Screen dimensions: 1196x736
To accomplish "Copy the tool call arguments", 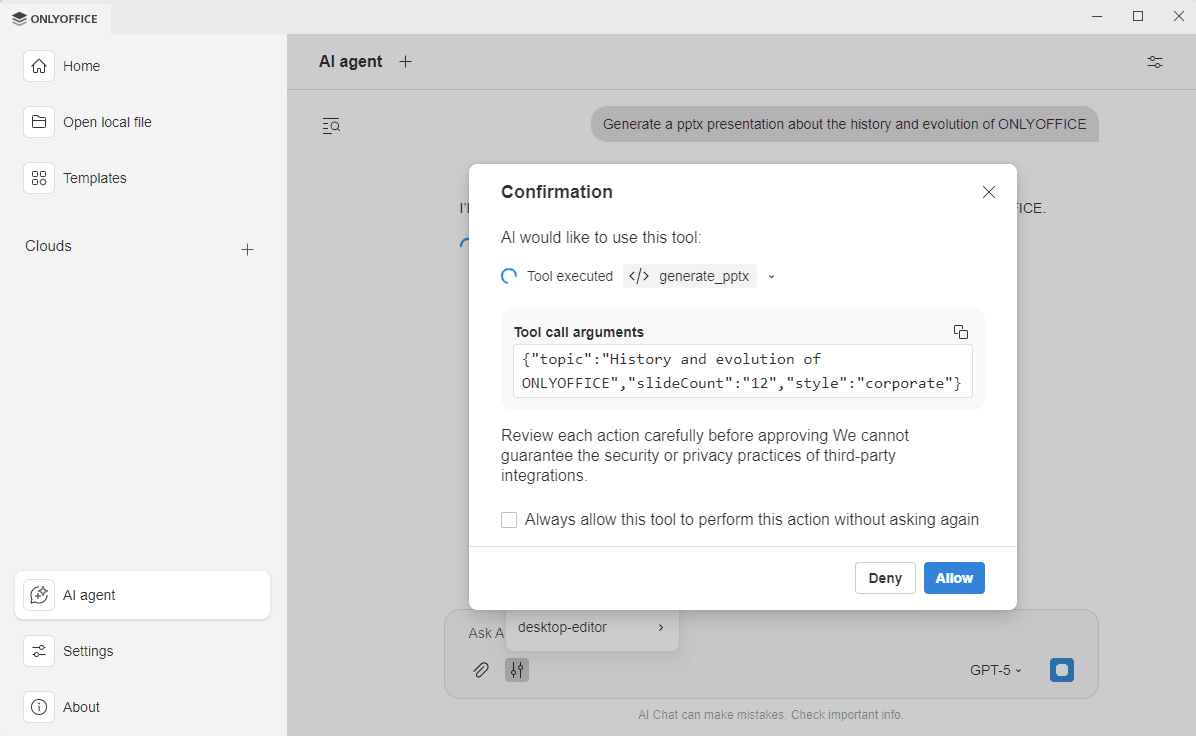I will pos(961,331).
